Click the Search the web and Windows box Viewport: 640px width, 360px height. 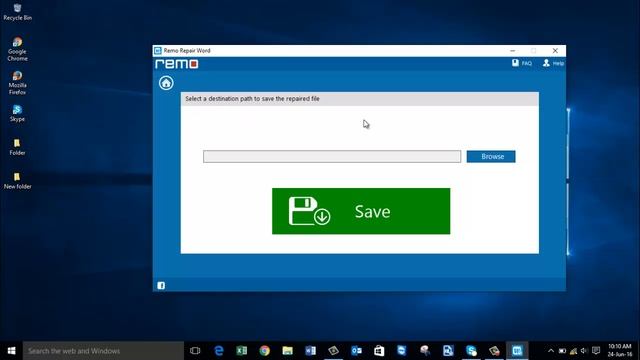[103, 351]
